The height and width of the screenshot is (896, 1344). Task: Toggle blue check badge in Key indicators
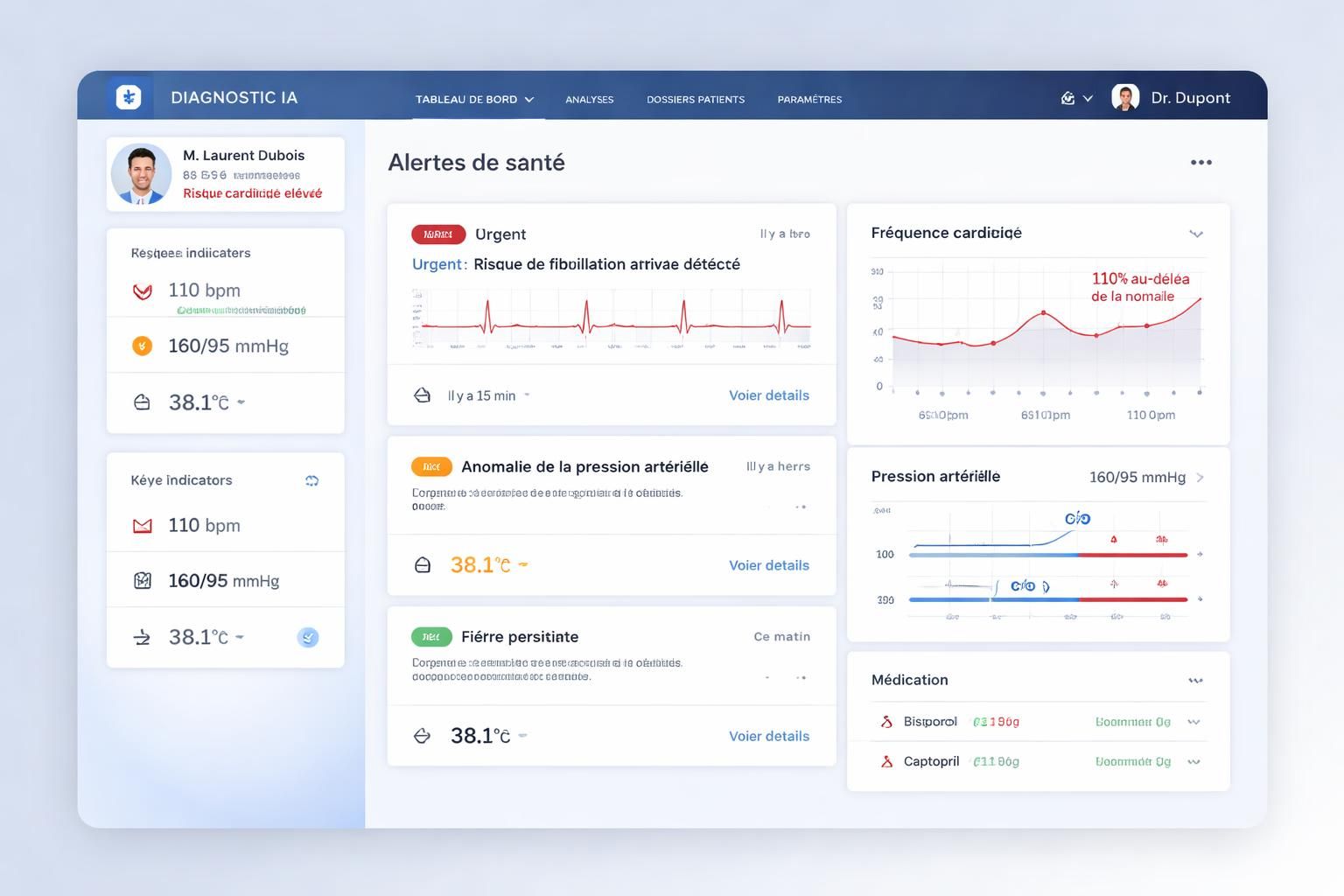coord(308,637)
